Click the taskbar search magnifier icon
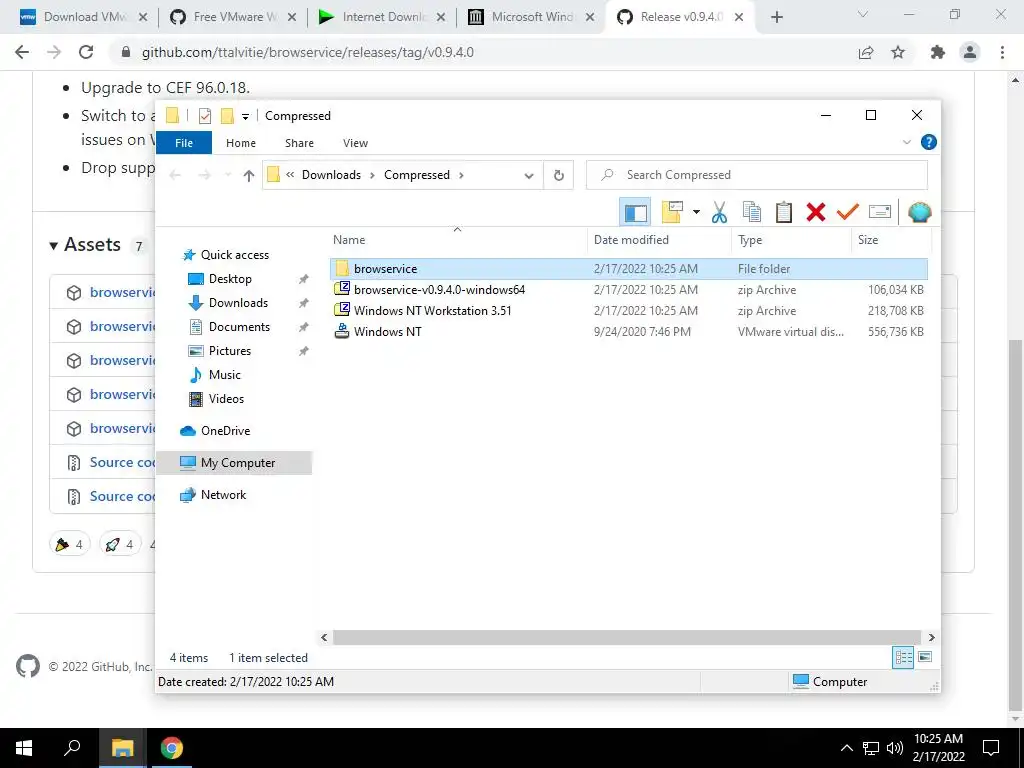This screenshot has height=768, width=1024. 72,748
